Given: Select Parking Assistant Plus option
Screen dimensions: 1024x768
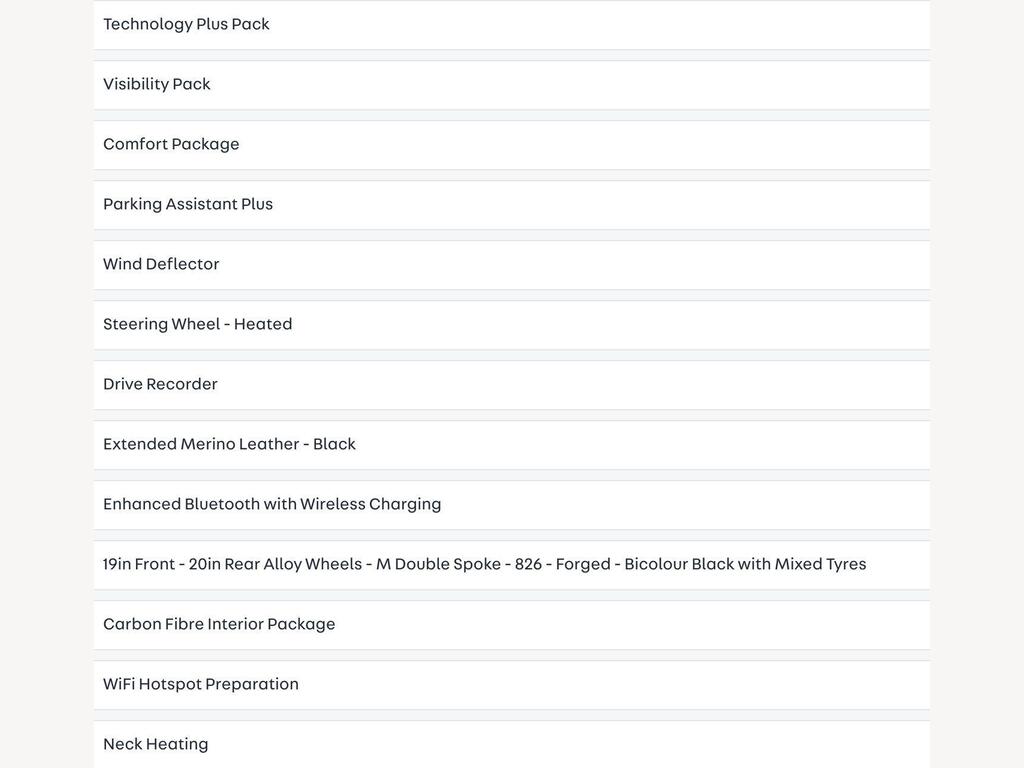Looking at the screenshot, I should click(x=512, y=205).
